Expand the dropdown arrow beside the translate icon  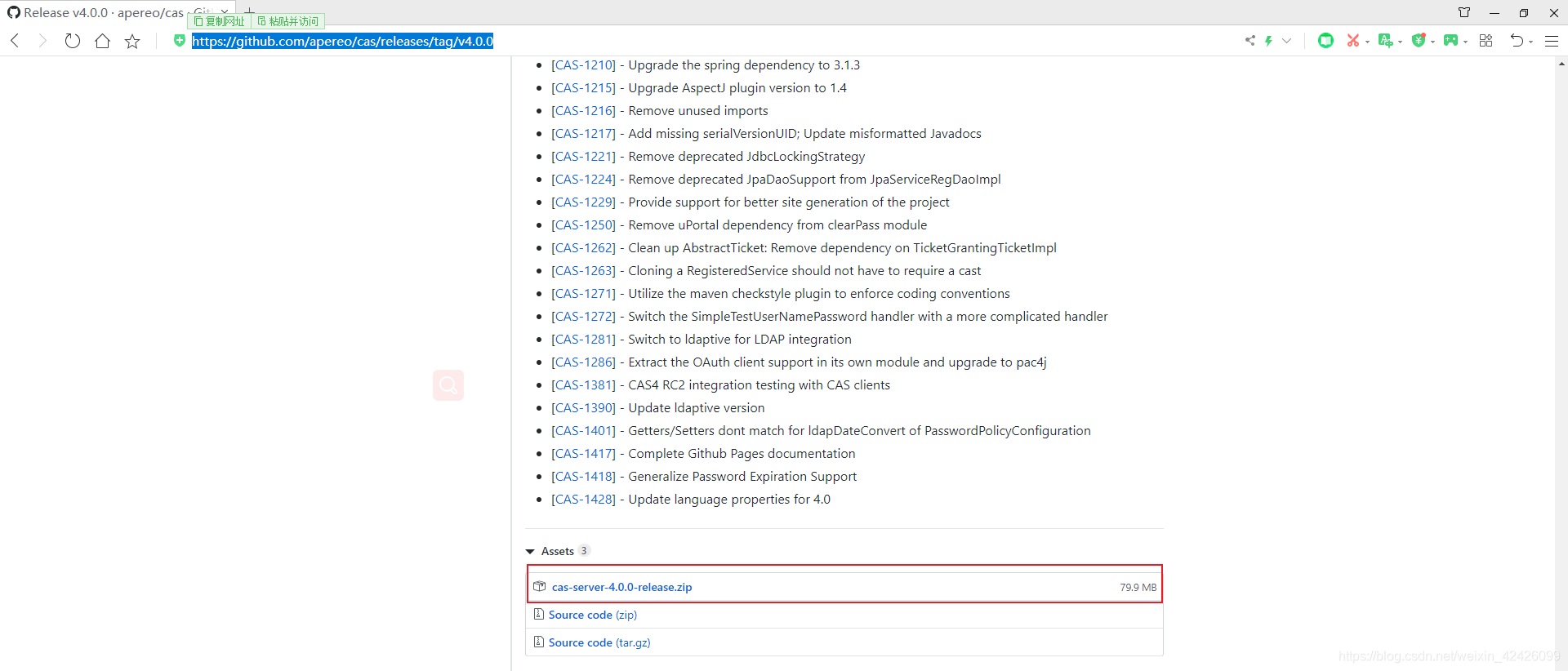[1400, 42]
